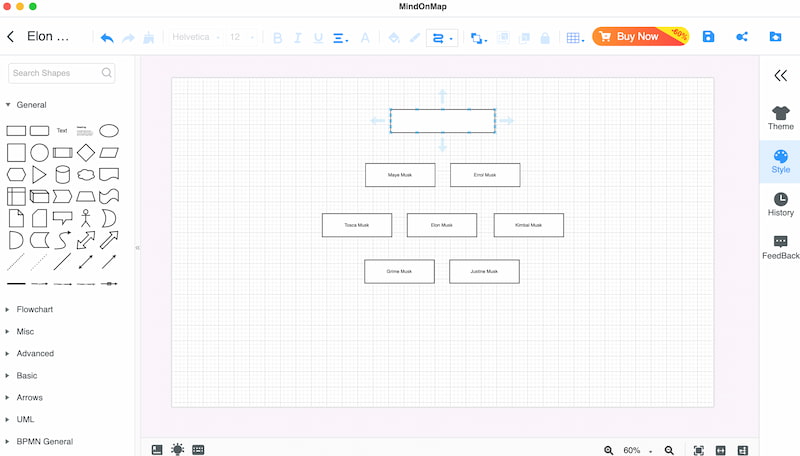Click the share icon
Image resolution: width=800 pixels, height=456 pixels.
[742, 37]
